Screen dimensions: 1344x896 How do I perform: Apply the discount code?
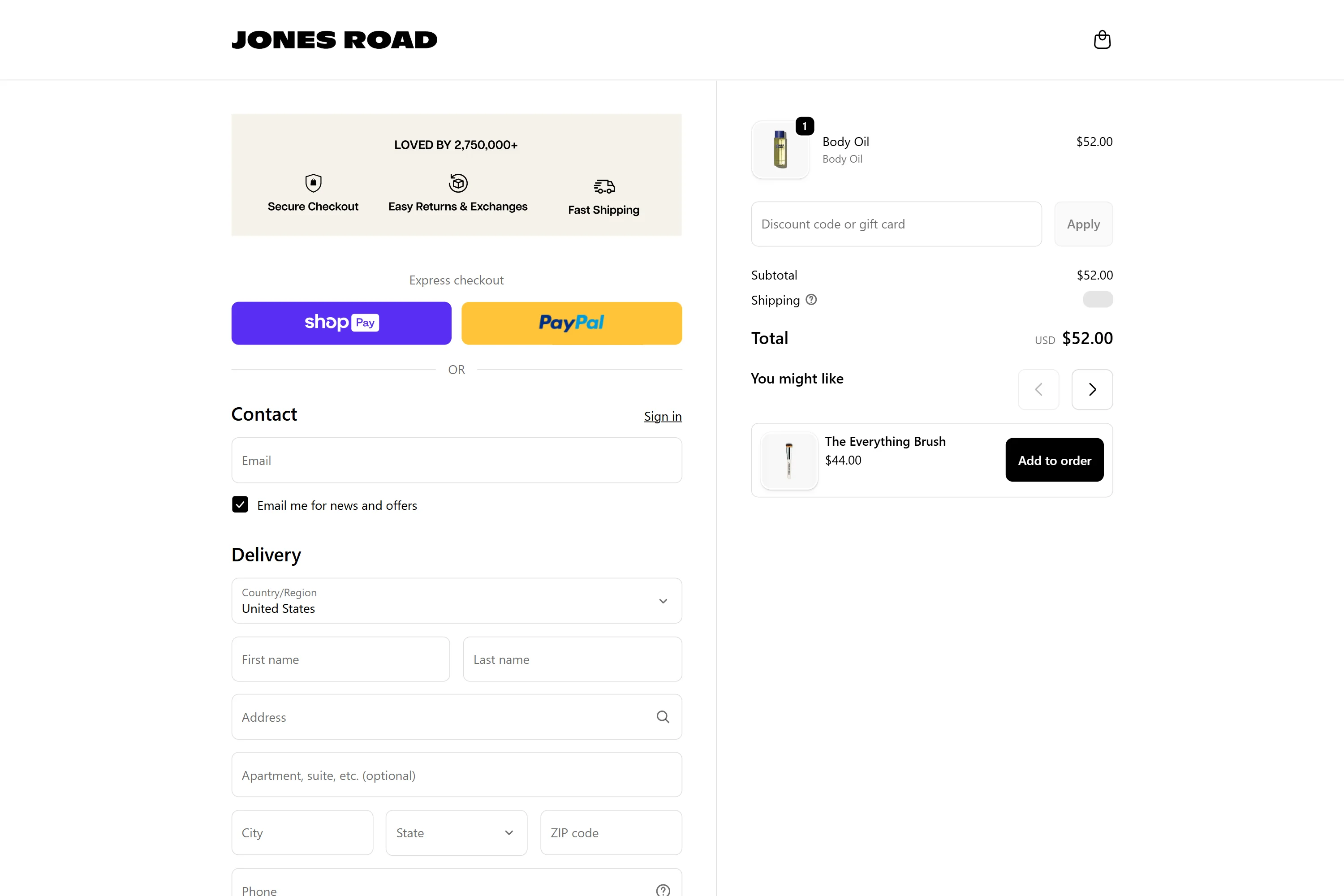pyautogui.click(x=1083, y=224)
